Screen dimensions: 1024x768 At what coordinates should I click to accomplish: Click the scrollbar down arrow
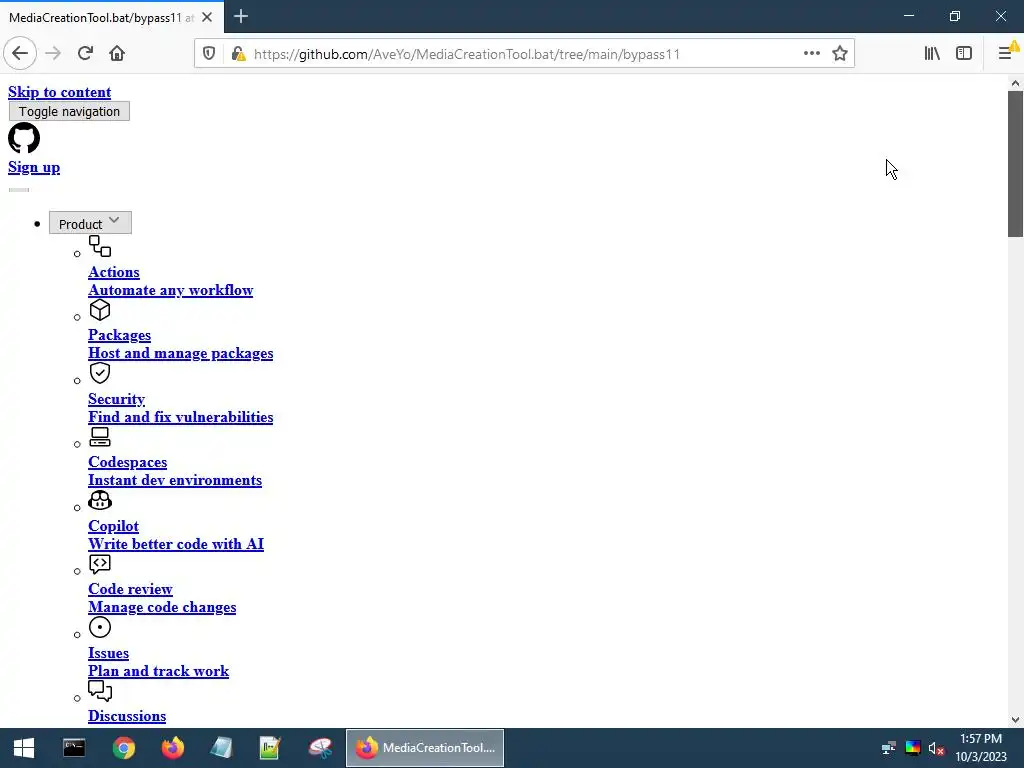[x=1015, y=720]
